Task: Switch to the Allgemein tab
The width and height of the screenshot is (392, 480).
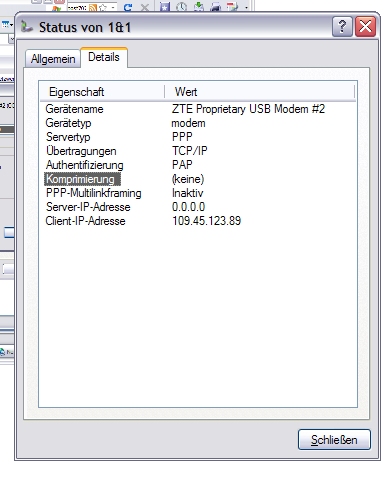Action: point(53,59)
